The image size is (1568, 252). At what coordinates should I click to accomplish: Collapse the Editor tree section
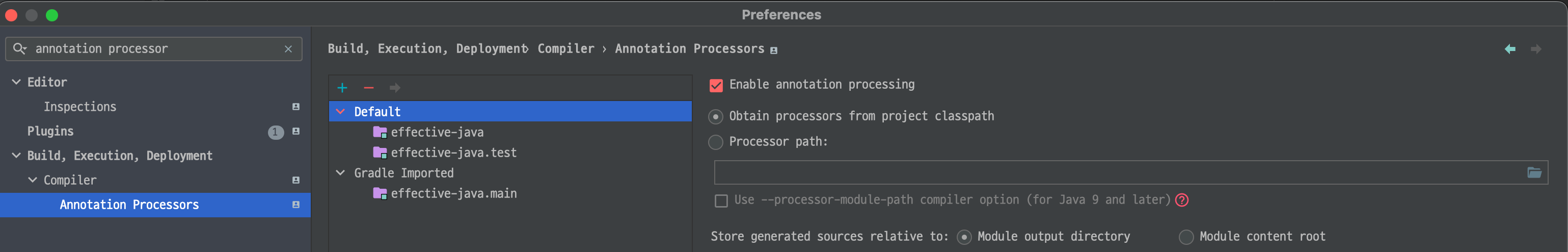[x=16, y=82]
